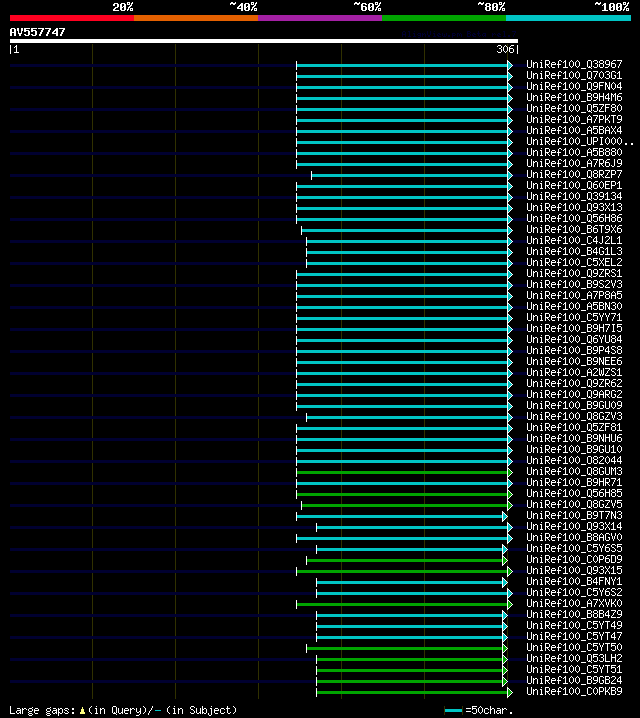Click the UniRef100_B9NEE6 label

point(574,361)
